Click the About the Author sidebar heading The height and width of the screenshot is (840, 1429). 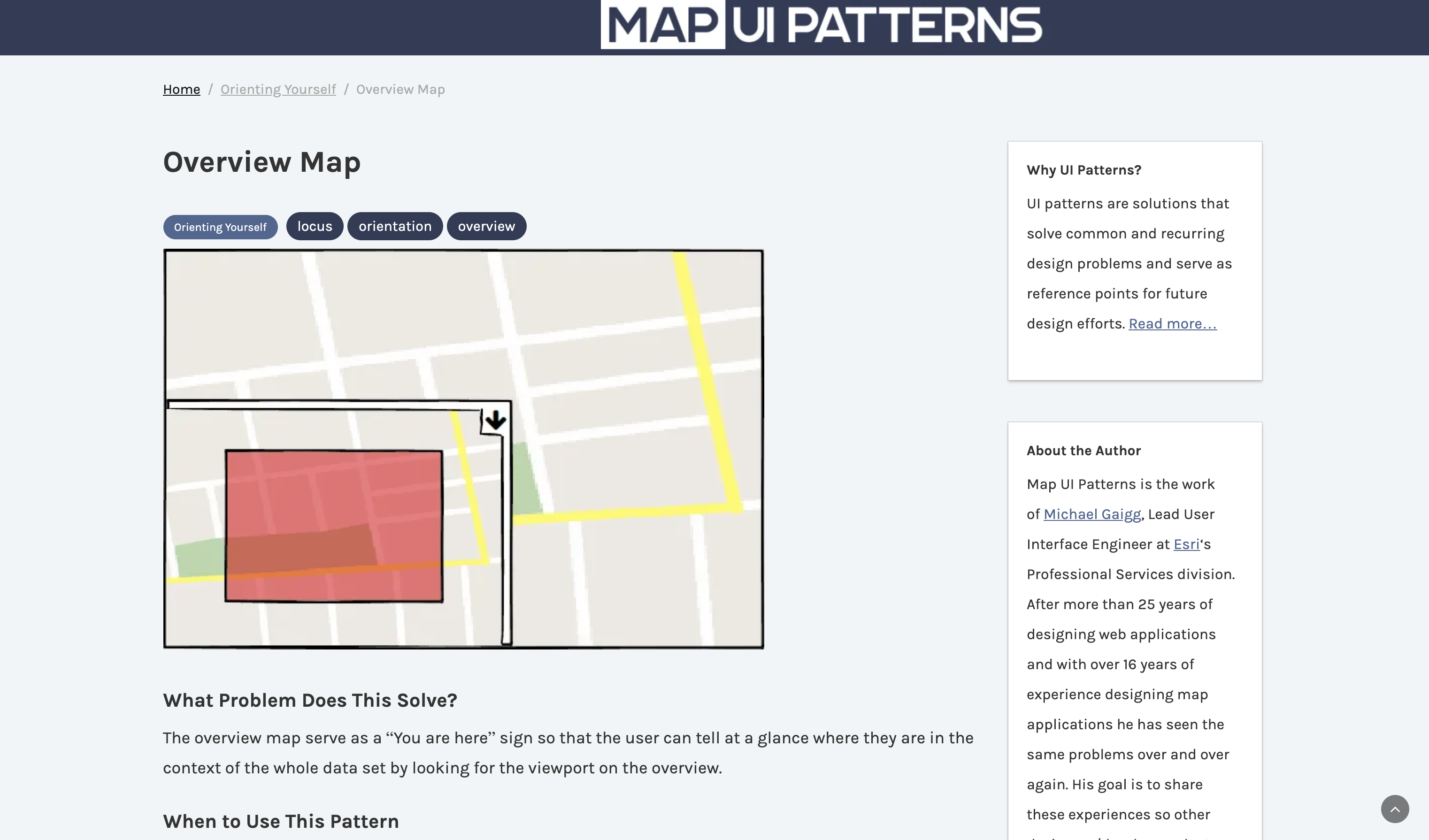click(x=1083, y=450)
